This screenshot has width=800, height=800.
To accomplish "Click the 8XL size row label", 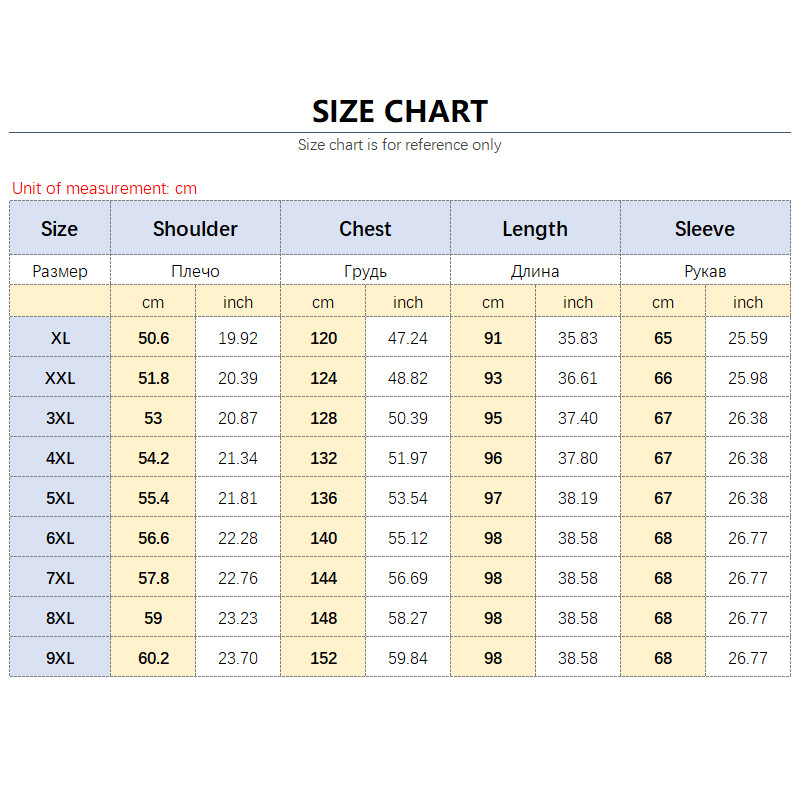I will (60, 618).
